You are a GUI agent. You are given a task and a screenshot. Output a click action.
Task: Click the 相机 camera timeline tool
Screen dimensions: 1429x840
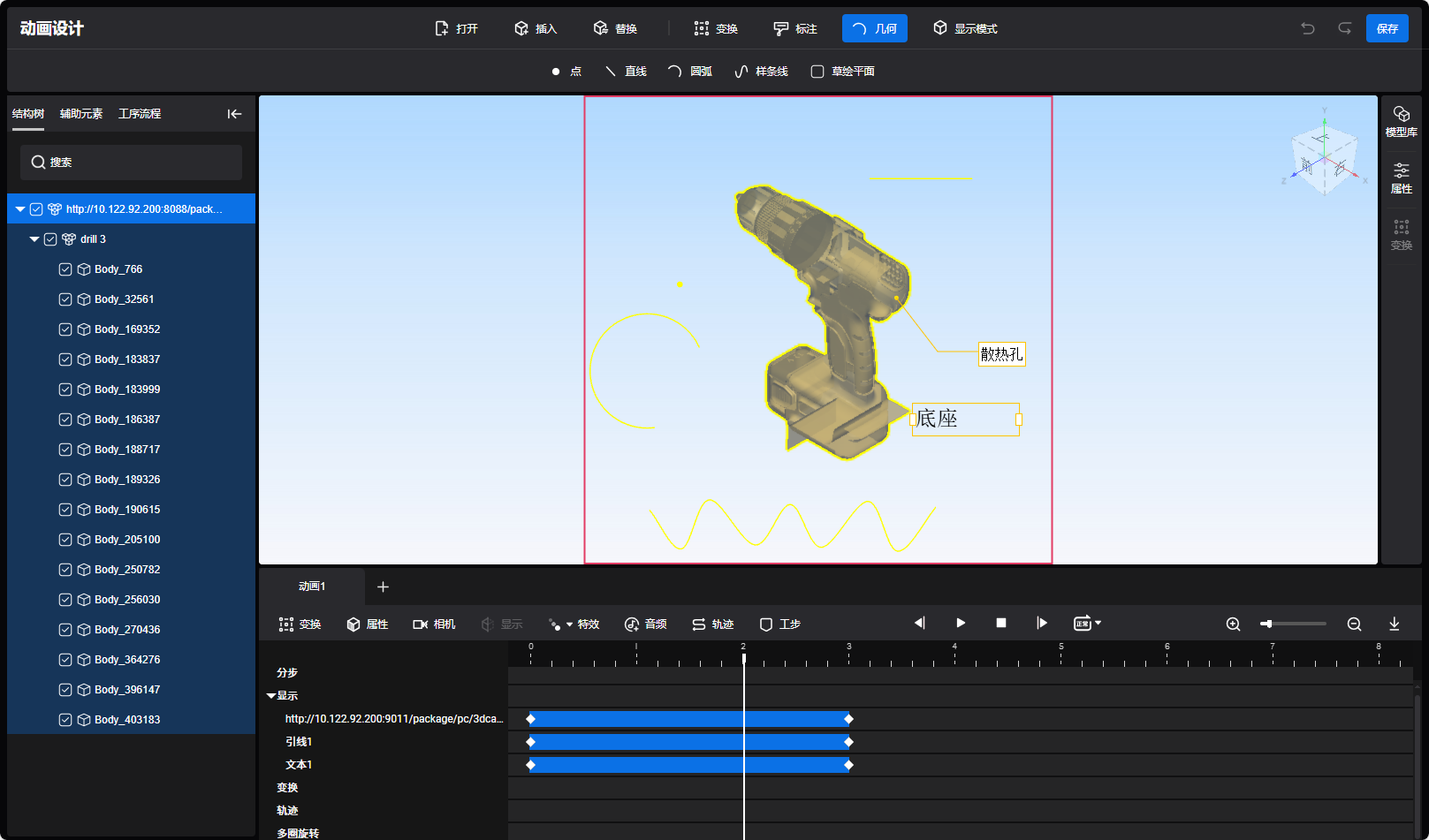pyautogui.click(x=434, y=624)
